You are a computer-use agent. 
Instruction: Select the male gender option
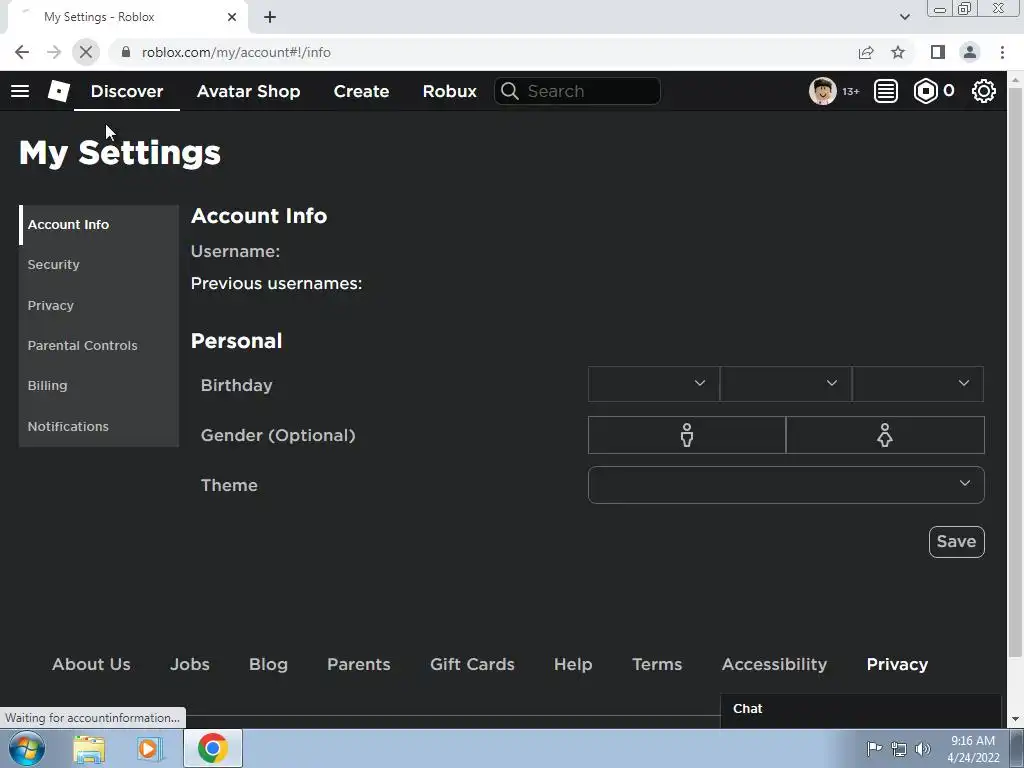point(686,435)
